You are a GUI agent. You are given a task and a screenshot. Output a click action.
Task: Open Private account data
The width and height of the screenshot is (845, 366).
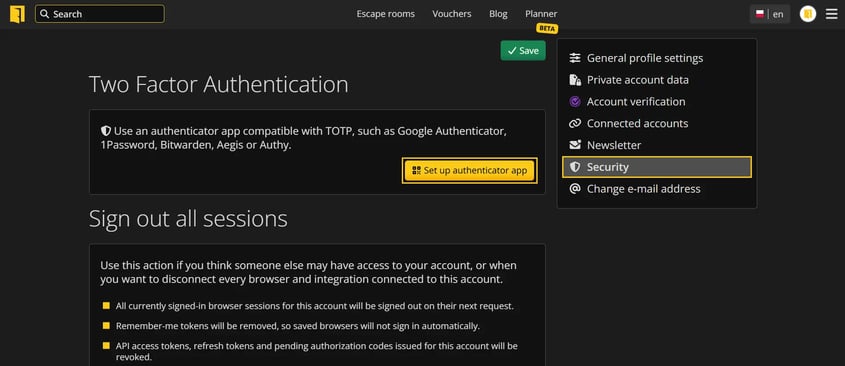click(x=656, y=80)
